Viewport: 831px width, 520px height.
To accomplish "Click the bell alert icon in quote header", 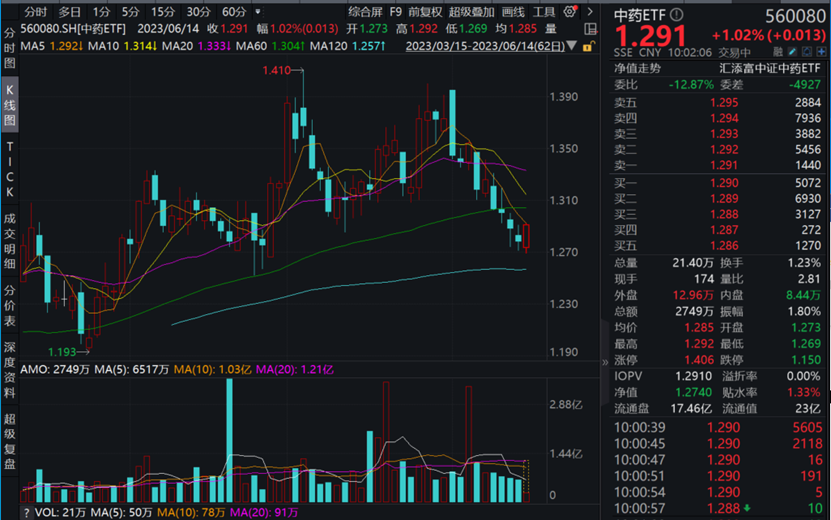I will click(x=807, y=52).
